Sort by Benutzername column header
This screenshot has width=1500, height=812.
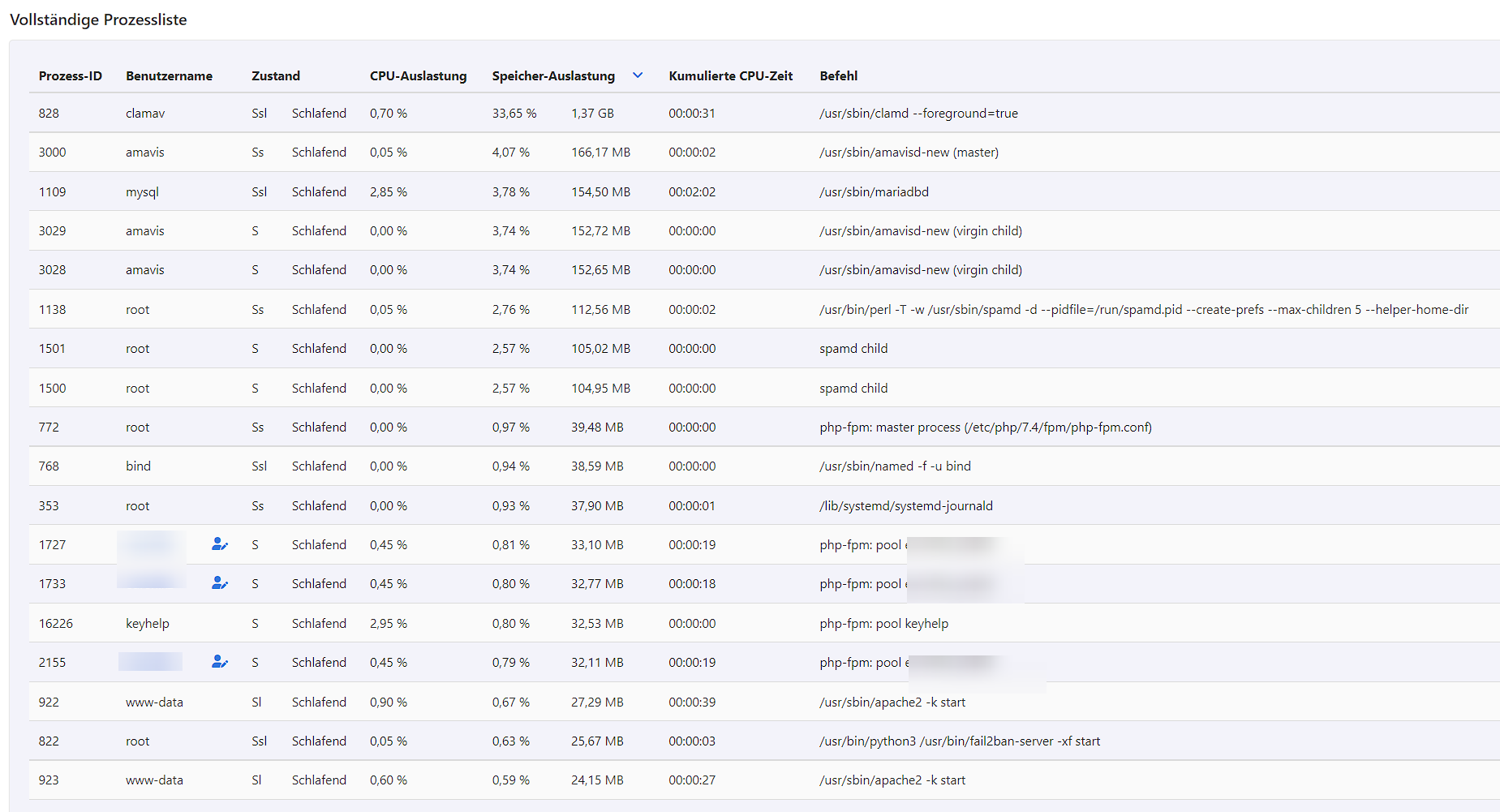click(169, 76)
